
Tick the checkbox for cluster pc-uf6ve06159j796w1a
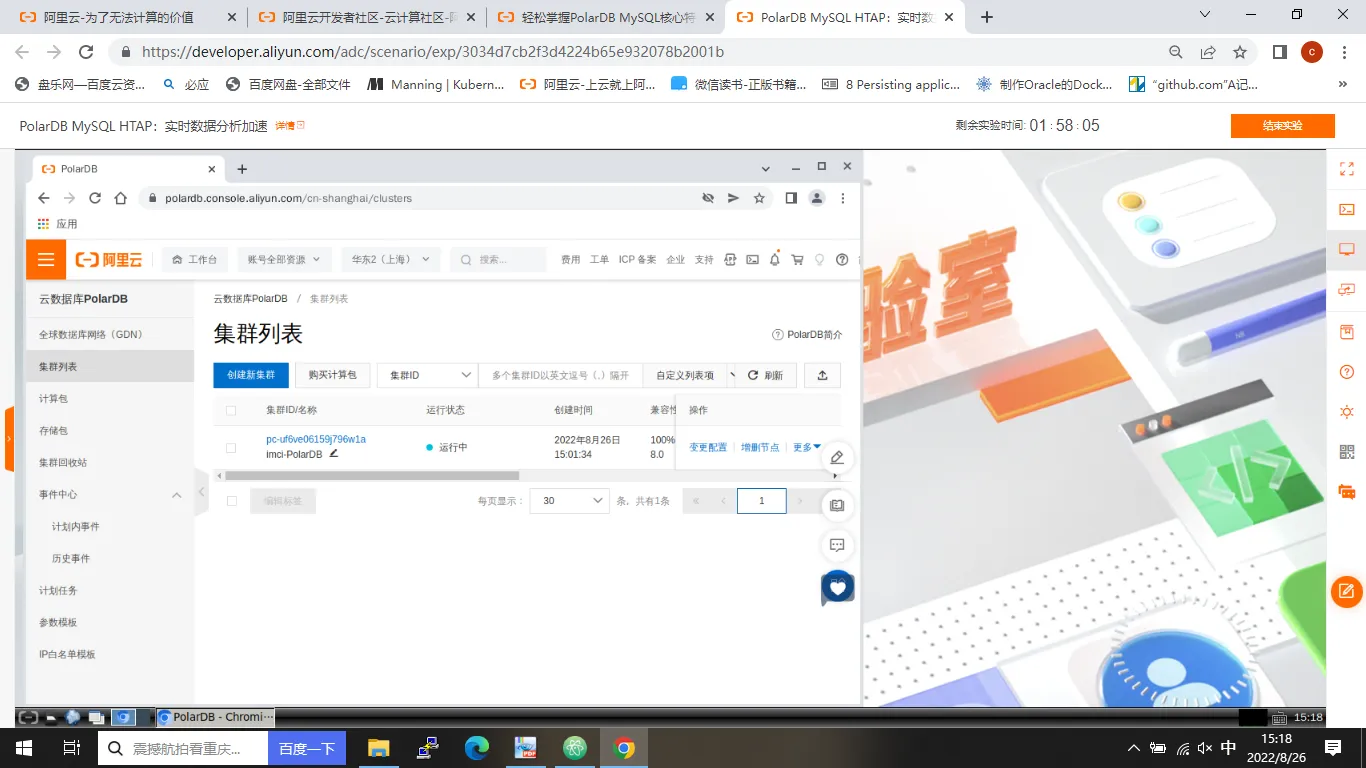tap(231, 448)
